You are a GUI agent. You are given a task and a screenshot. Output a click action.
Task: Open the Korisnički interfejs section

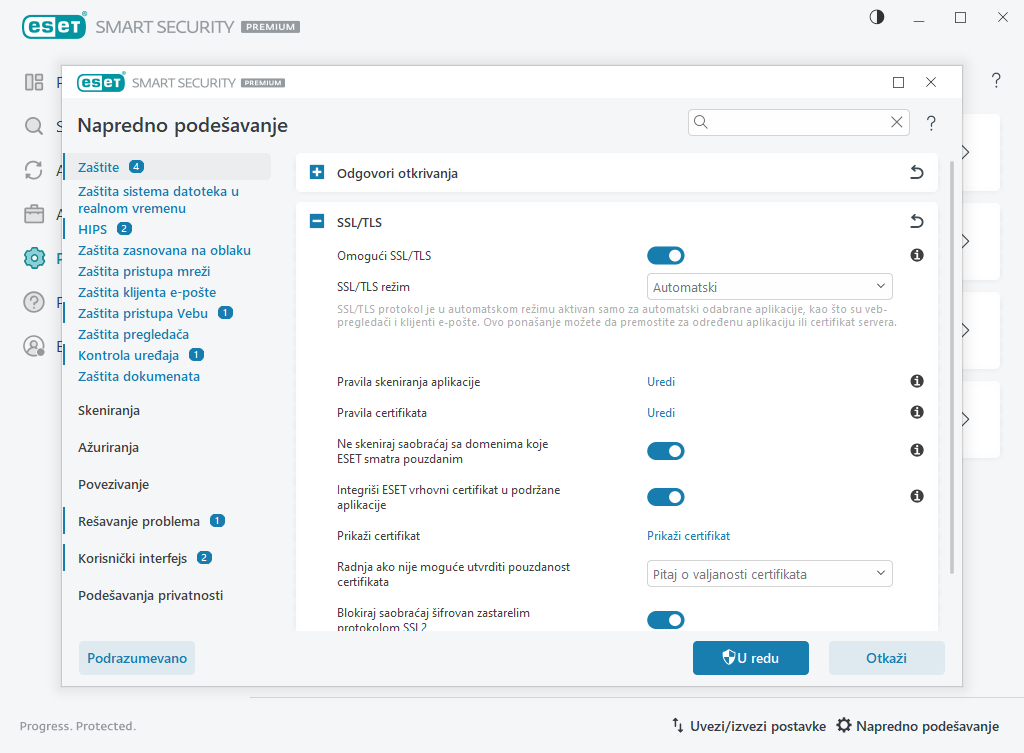click(x=132, y=558)
